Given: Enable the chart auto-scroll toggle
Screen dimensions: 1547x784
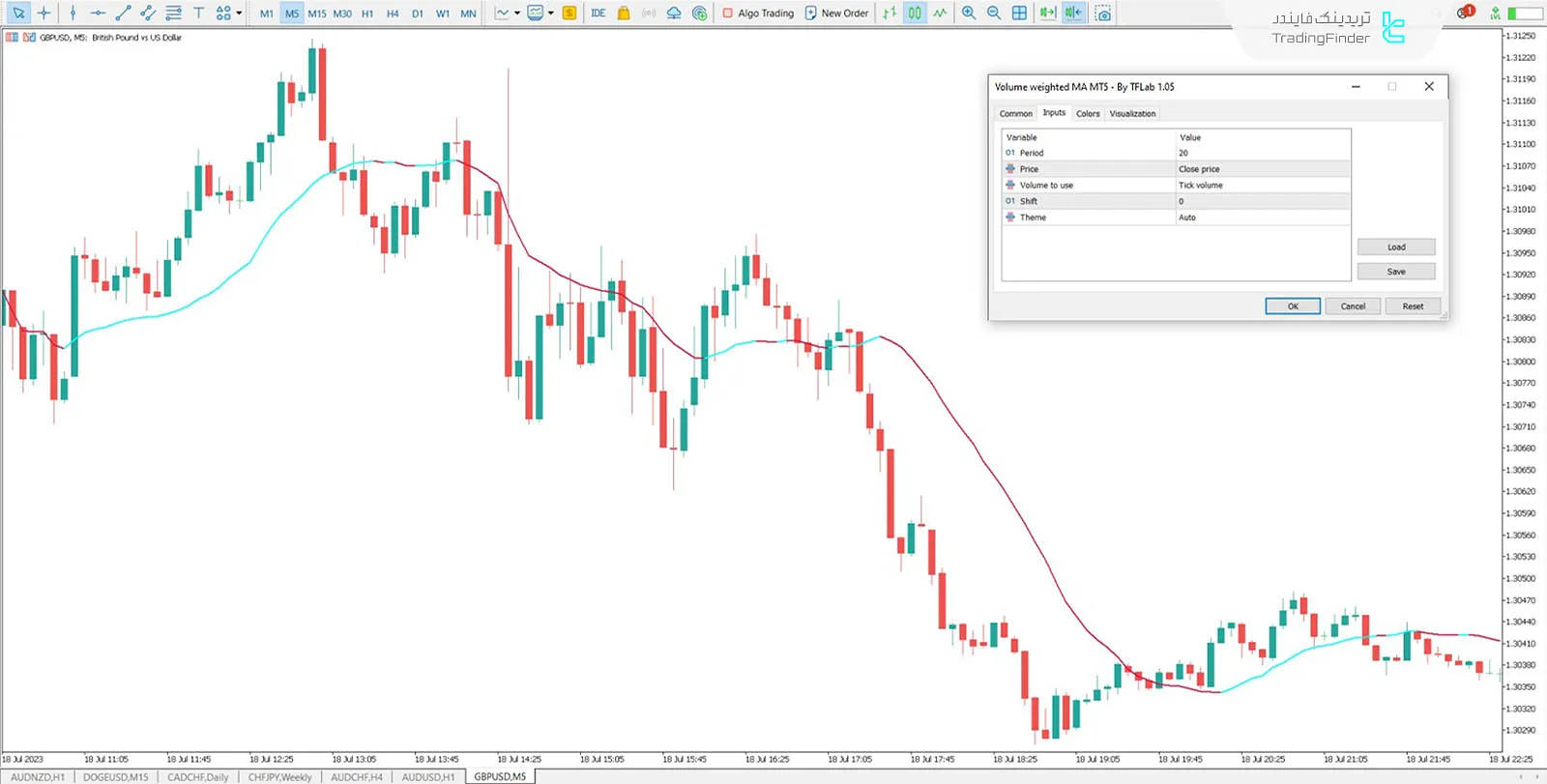Looking at the screenshot, I should click(1047, 13).
